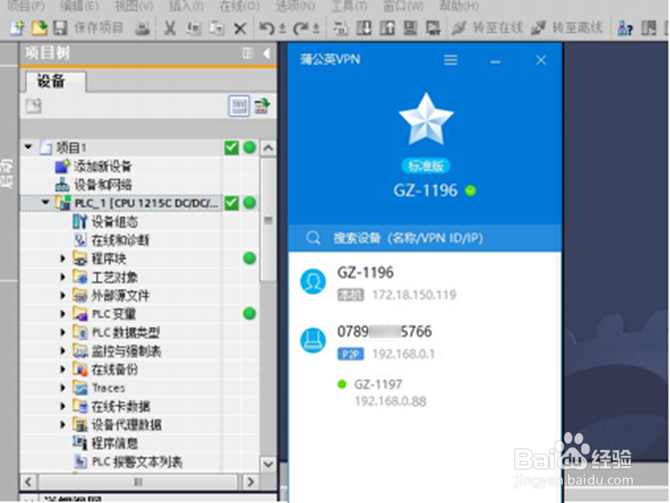Click the horizontal scrollbar left arrow
Image resolution: width=670 pixels, height=503 pixels.
[x=29, y=482]
